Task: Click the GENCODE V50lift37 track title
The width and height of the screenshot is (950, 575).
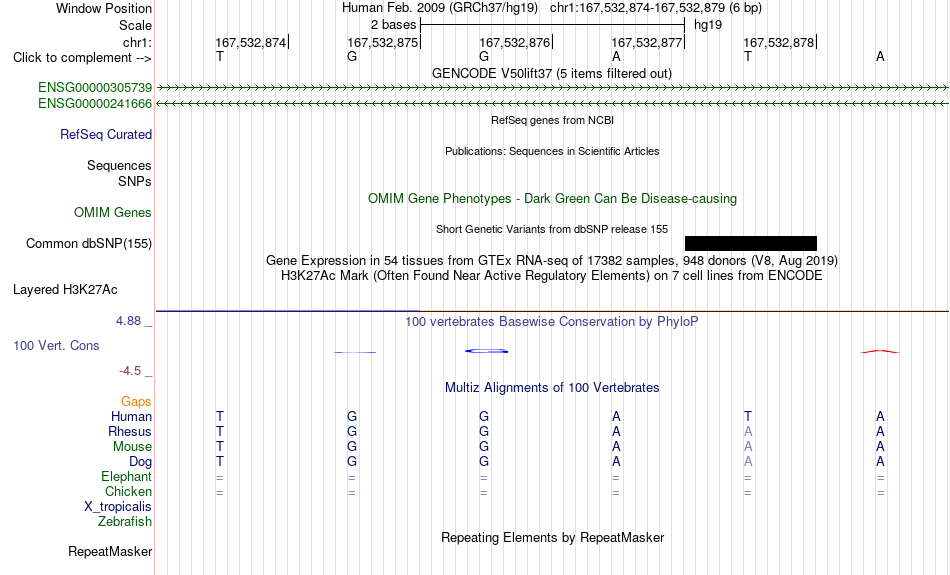Action: point(551,73)
